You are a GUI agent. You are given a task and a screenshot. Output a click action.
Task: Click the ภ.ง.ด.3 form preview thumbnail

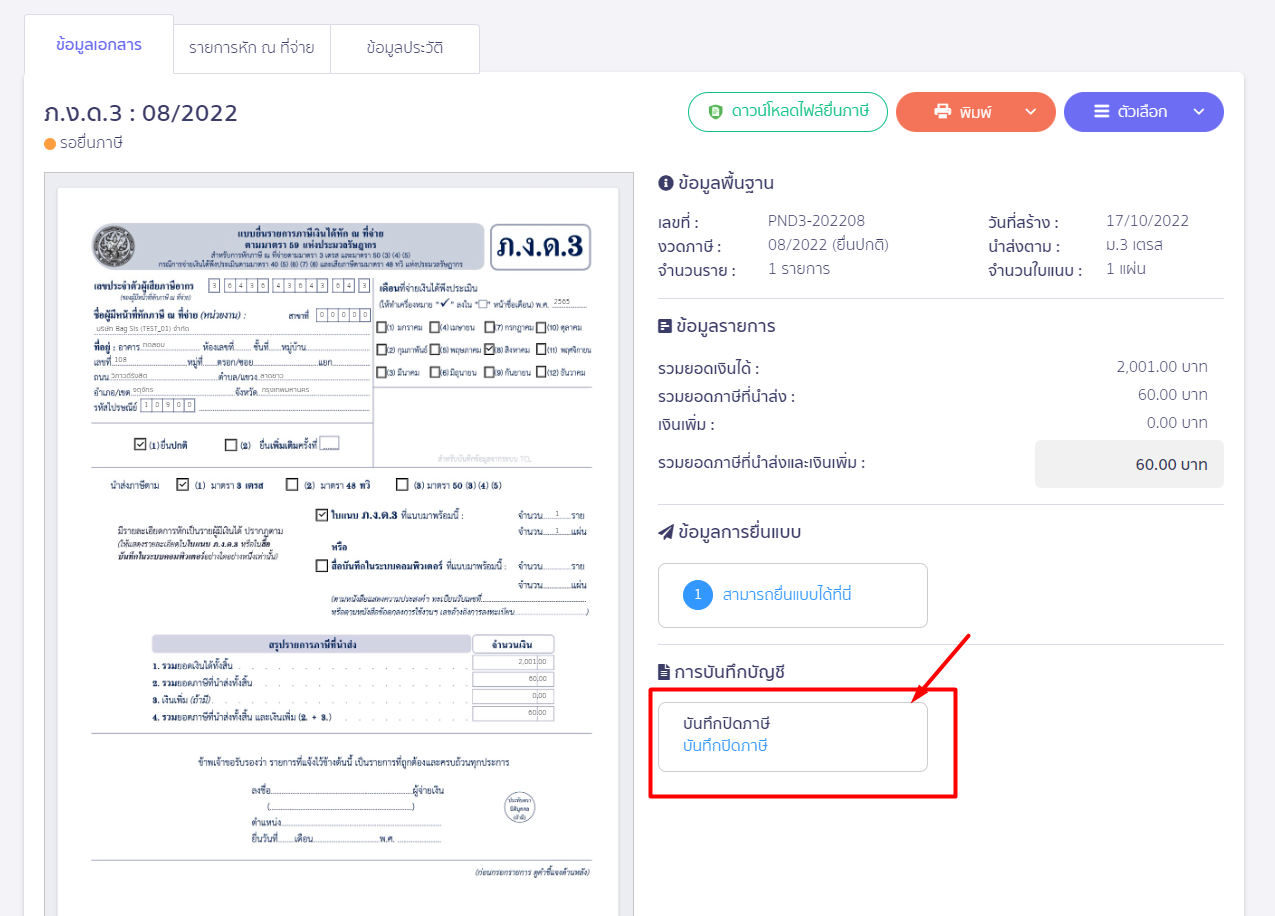(338, 550)
